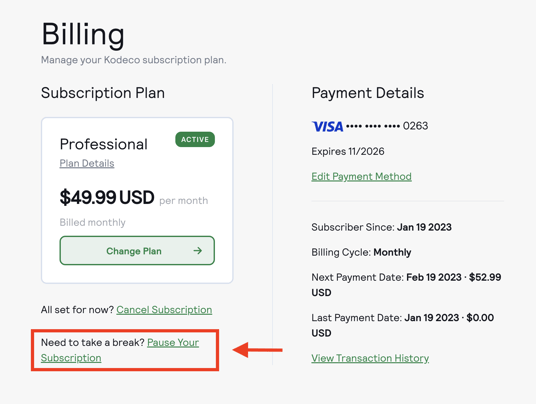This screenshot has width=536, height=404.
Task: Click the VISA card logo
Action: [x=327, y=126]
